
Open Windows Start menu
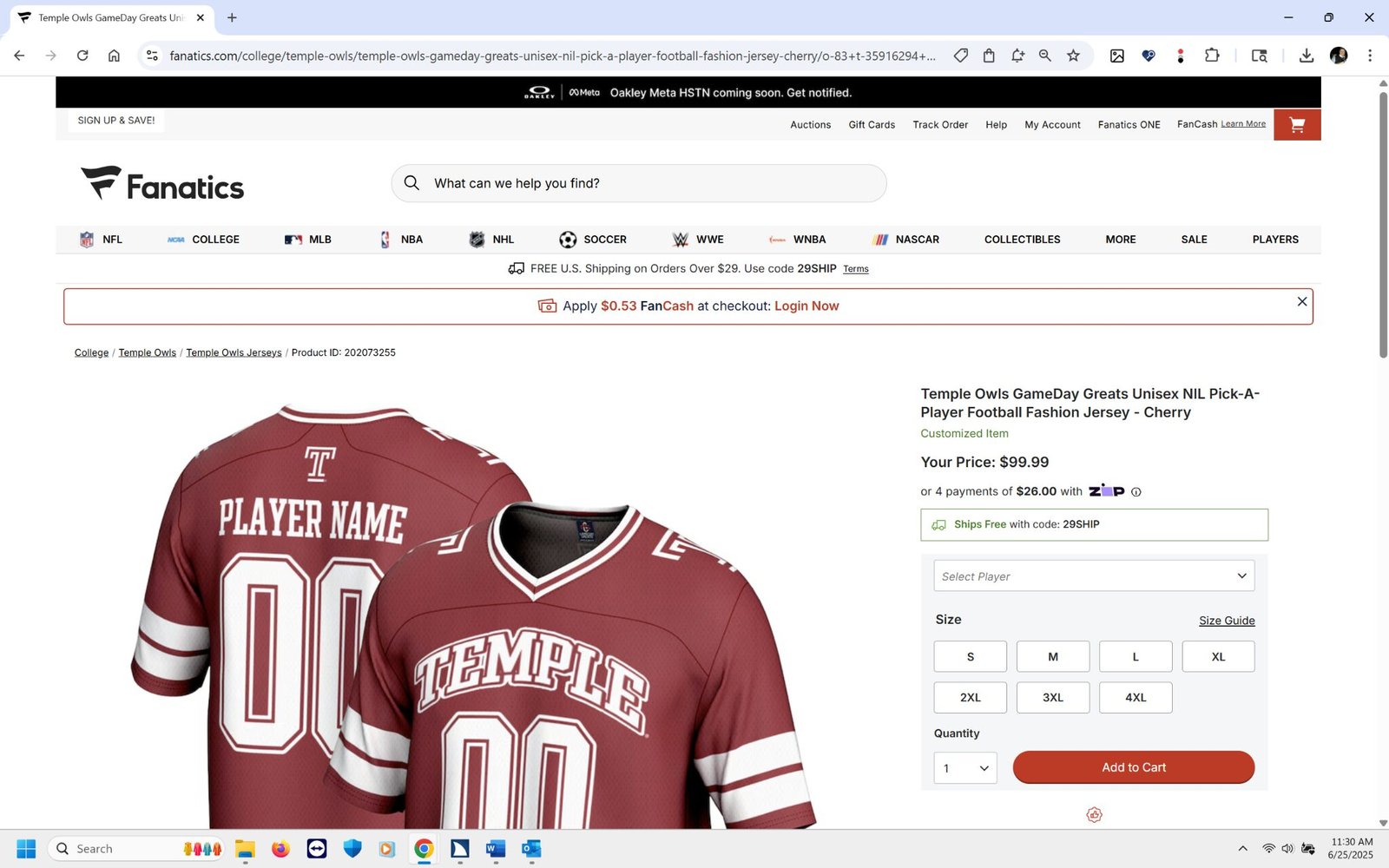(26, 849)
